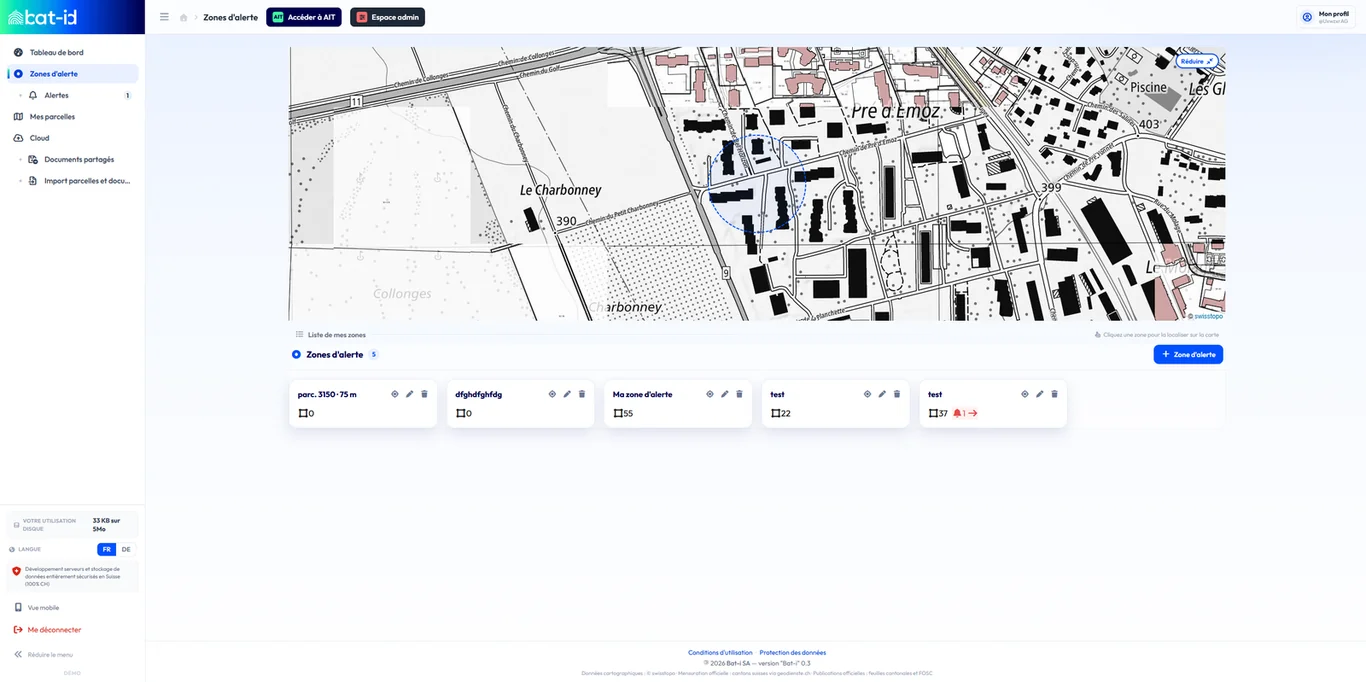This screenshot has height=682, width=1366.
Task: Click the zone count badge 5
Action: click(x=374, y=354)
